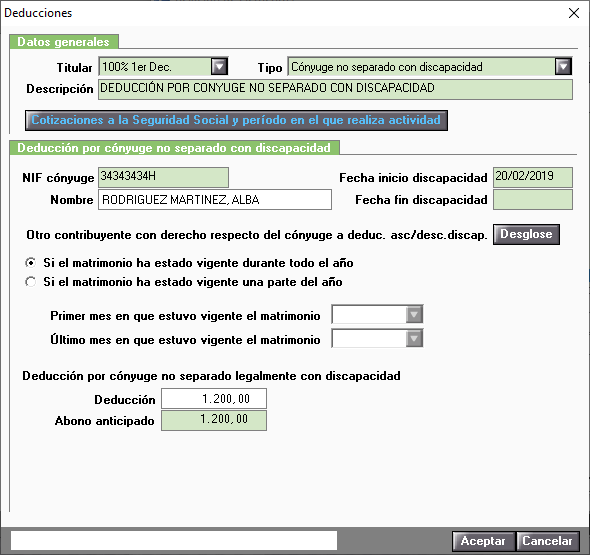Click the 'Deducción por cónyuge no separado legalmente' heading
Screen dimensions: 590x555
[x=211, y=376]
